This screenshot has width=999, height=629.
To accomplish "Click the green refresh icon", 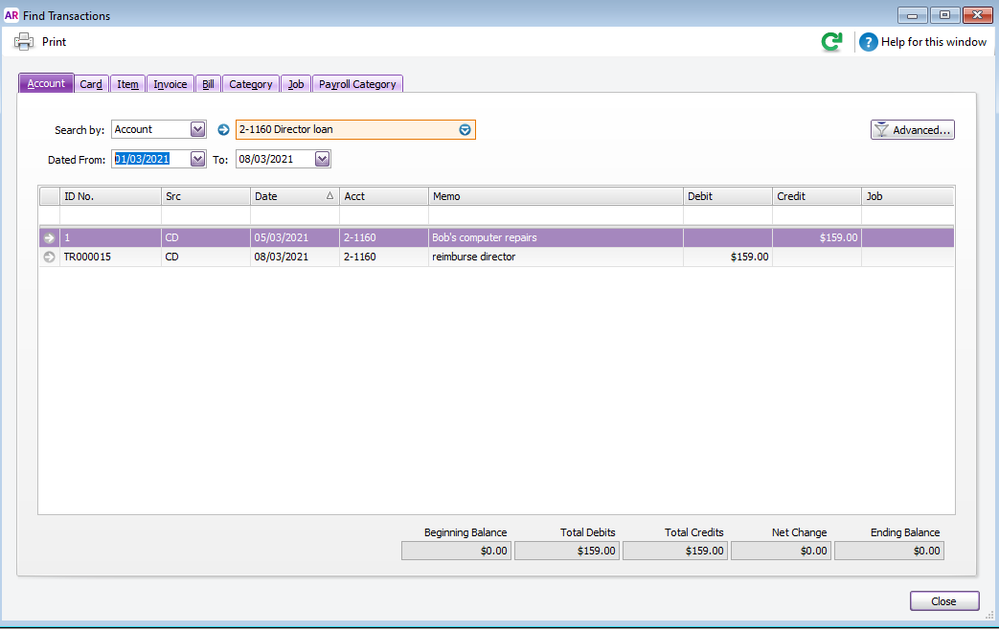I will [x=831, y=42].
